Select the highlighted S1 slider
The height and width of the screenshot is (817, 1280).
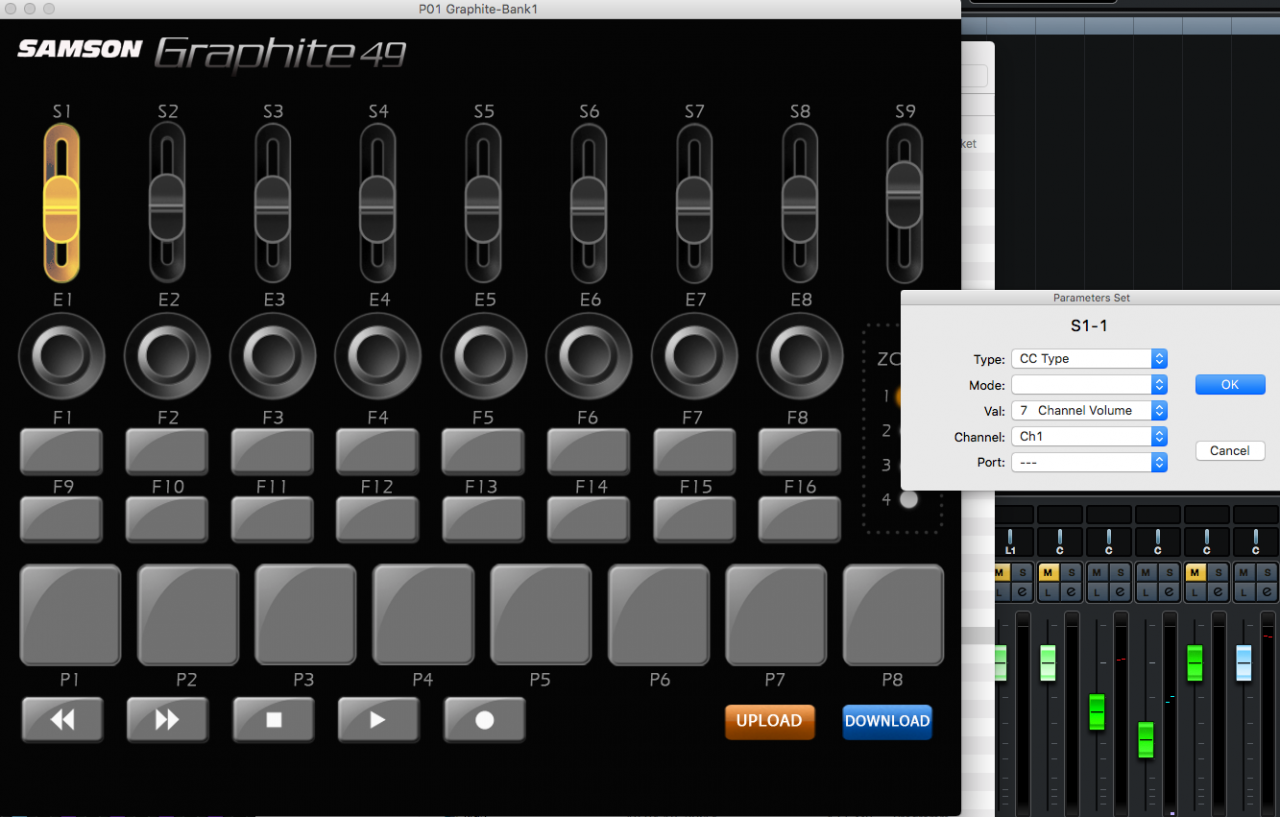62,204
